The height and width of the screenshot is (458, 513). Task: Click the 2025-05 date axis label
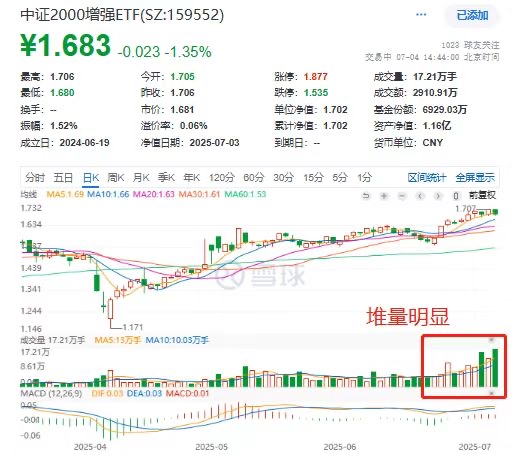pyautogui.click(x=211, y=447)
